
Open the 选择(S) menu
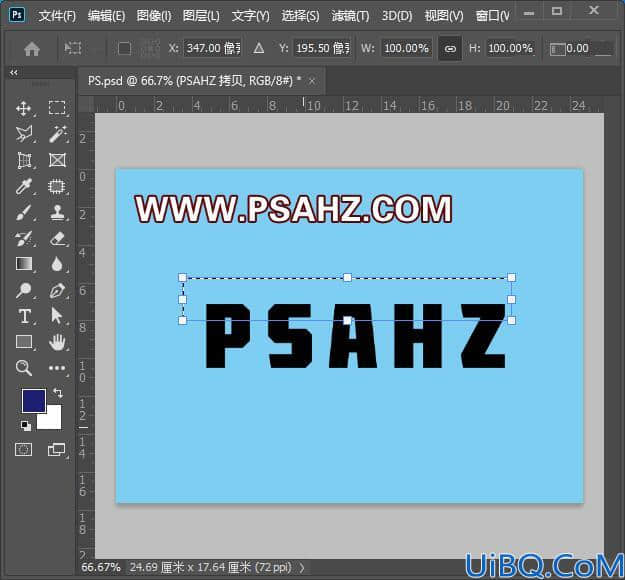300,16
